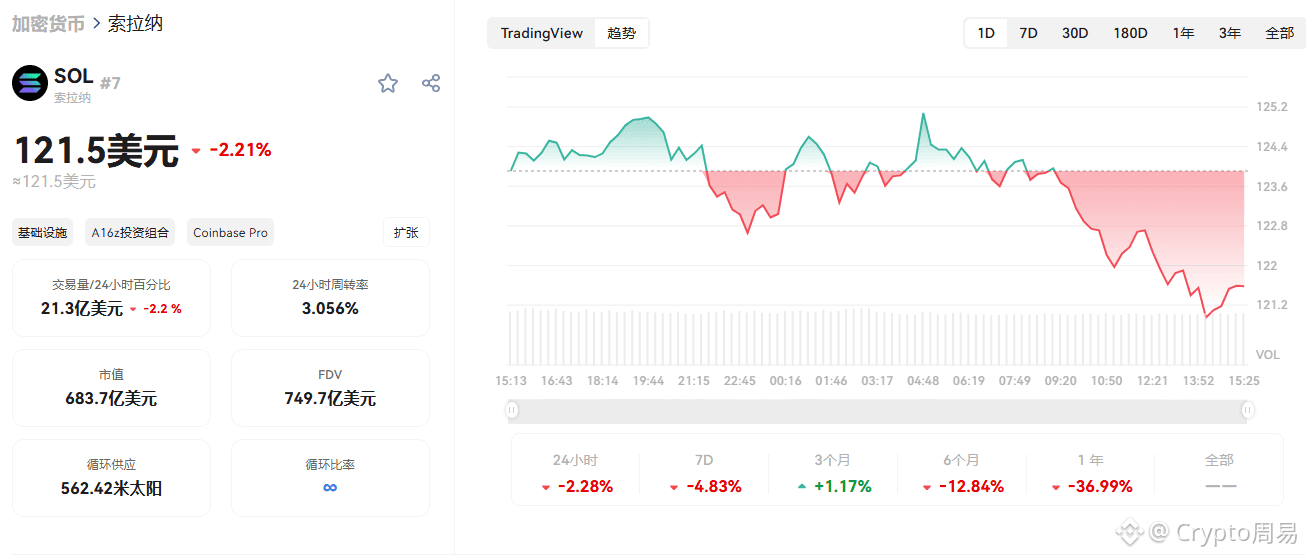Switch to the 趋势 chart view
The image size is (1306, 558).
tap(621, 33)
